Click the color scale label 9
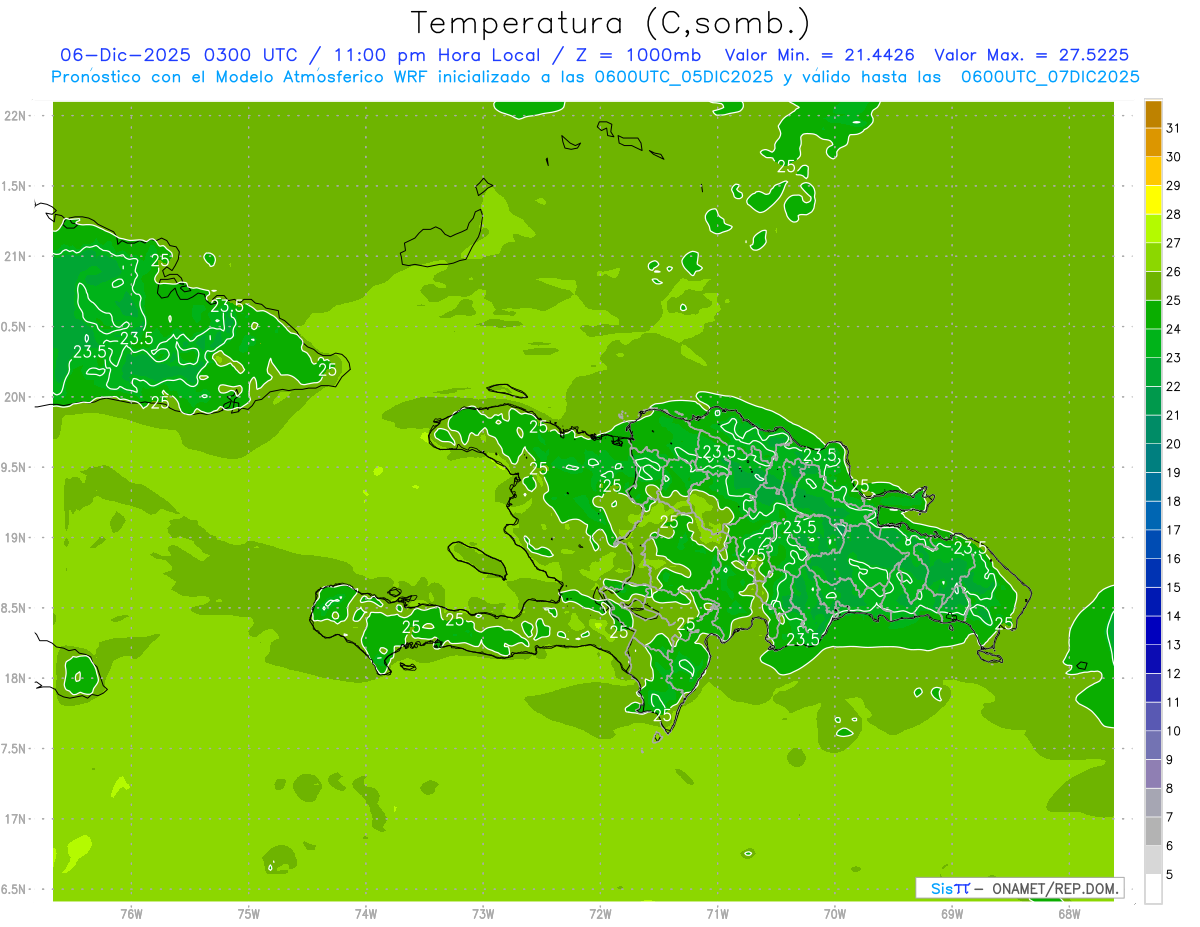Screen dimensions: 1200x927 coord(1170,760)
